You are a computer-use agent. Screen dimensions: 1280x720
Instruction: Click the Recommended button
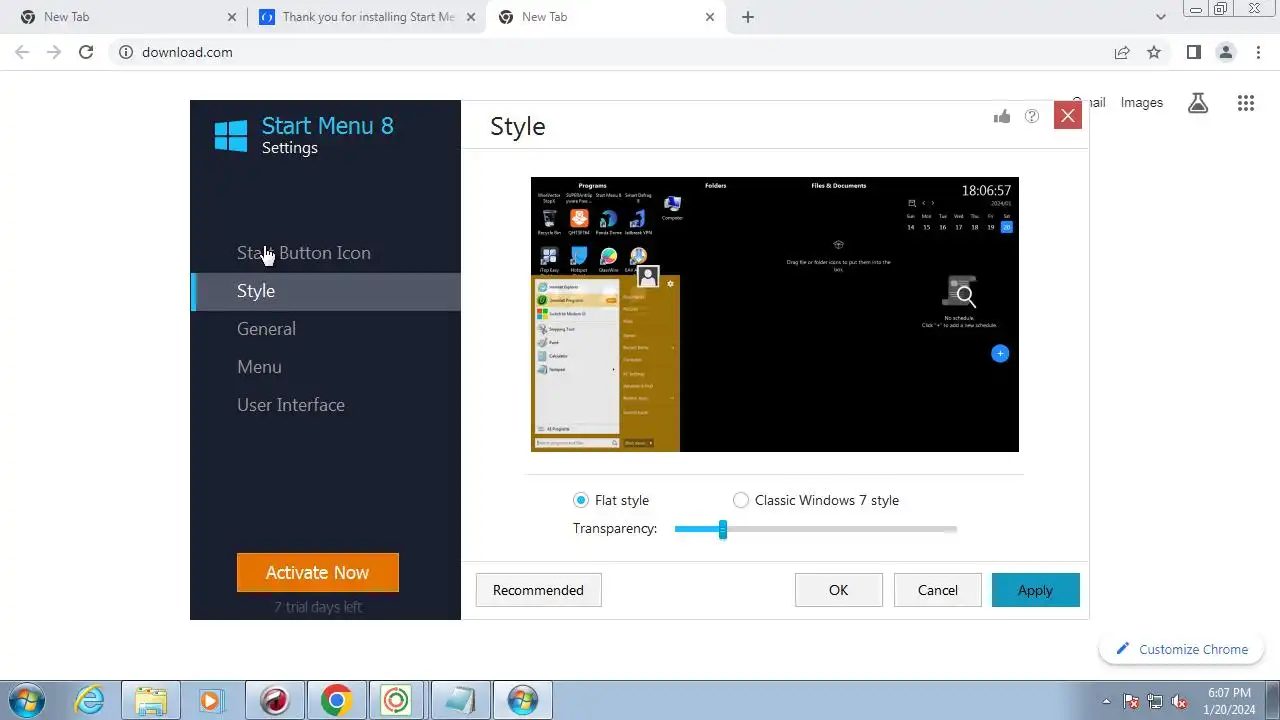tap(538, 590)
